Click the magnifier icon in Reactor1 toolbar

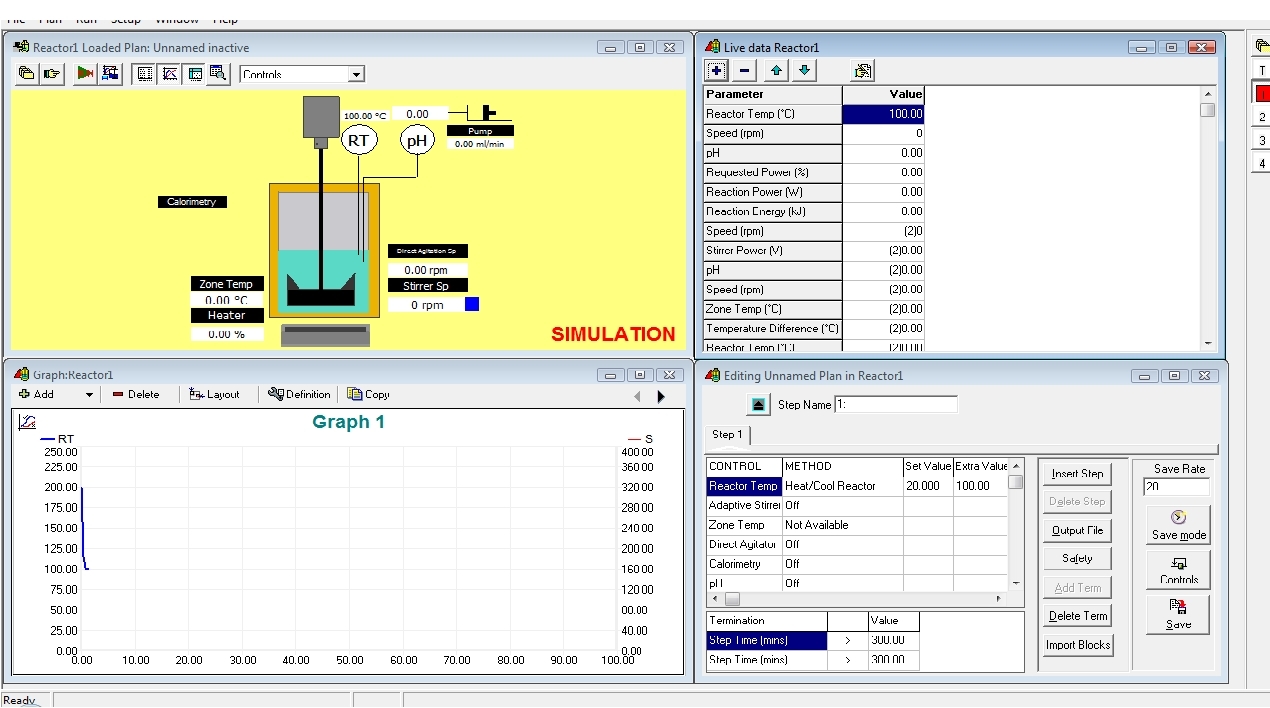(218, 73)
